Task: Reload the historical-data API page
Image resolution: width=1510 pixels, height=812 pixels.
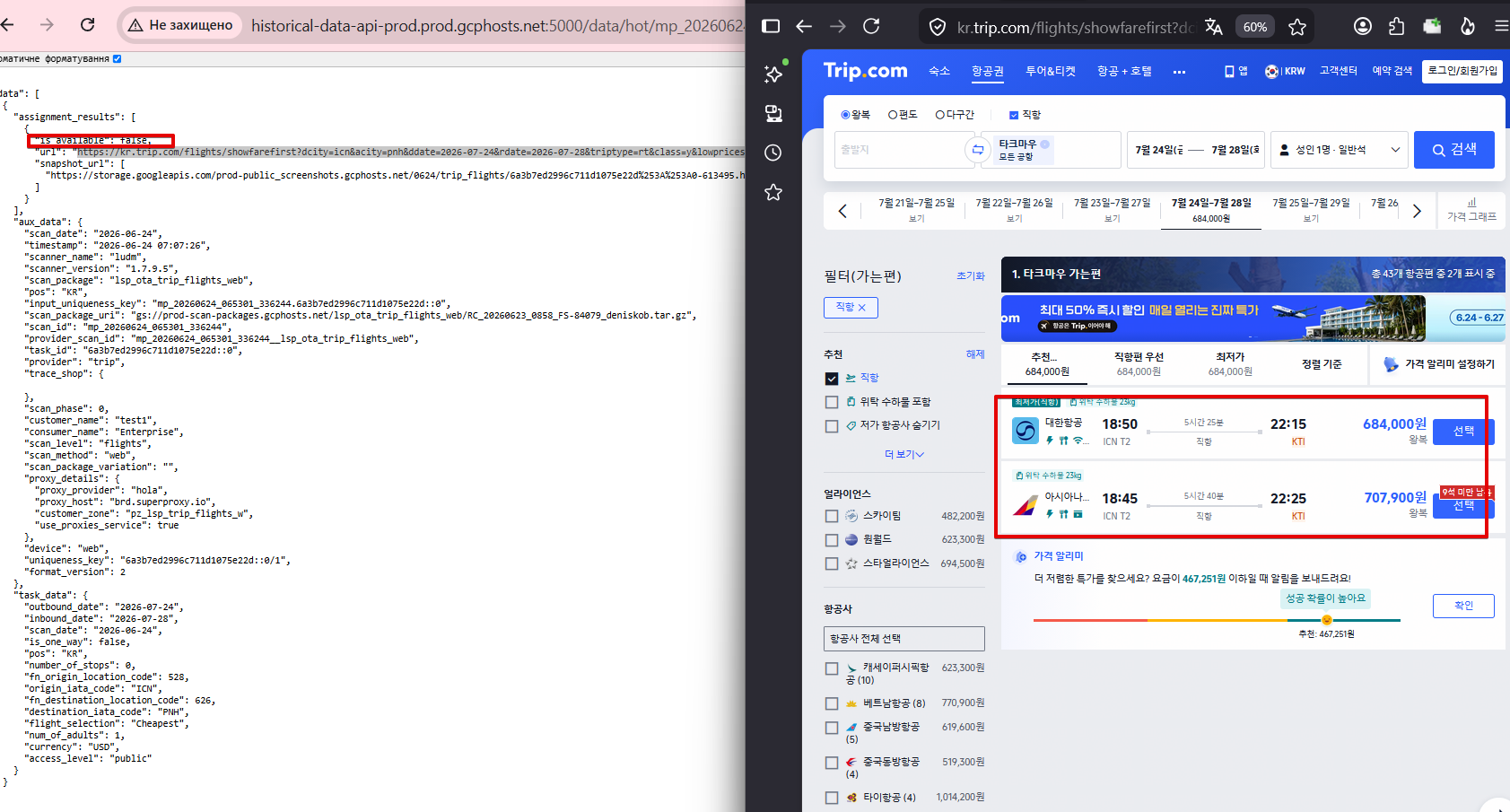Action: pyautogui.click(x=88, y=24)
